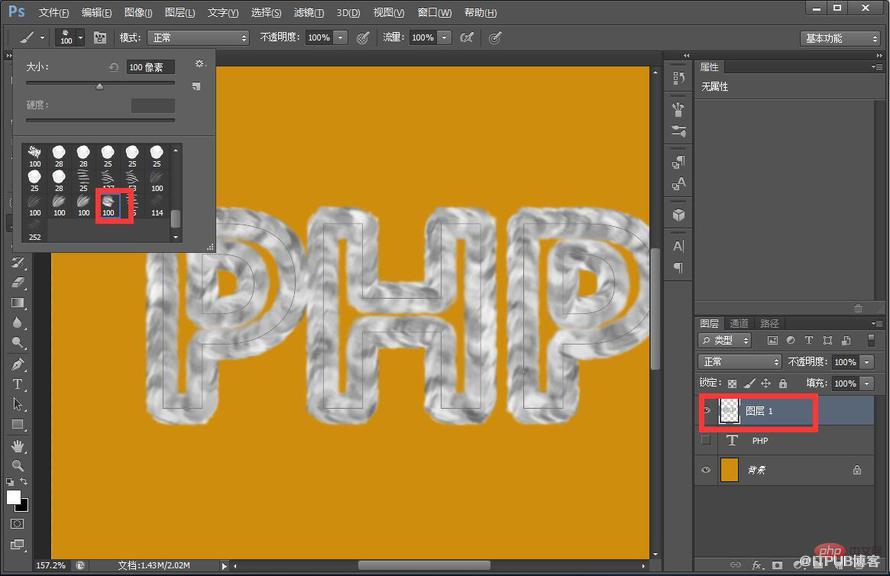Screen dimensions: 890x576
Task: Open brush picker settings gear
Action: pos(199,64)
